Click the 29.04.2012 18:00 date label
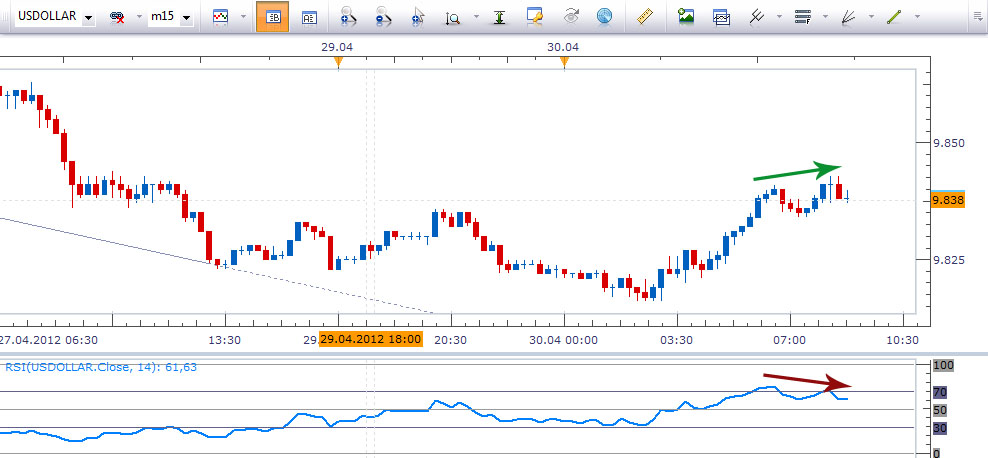Viewport: 988px width, 458px height. (370, 340)
